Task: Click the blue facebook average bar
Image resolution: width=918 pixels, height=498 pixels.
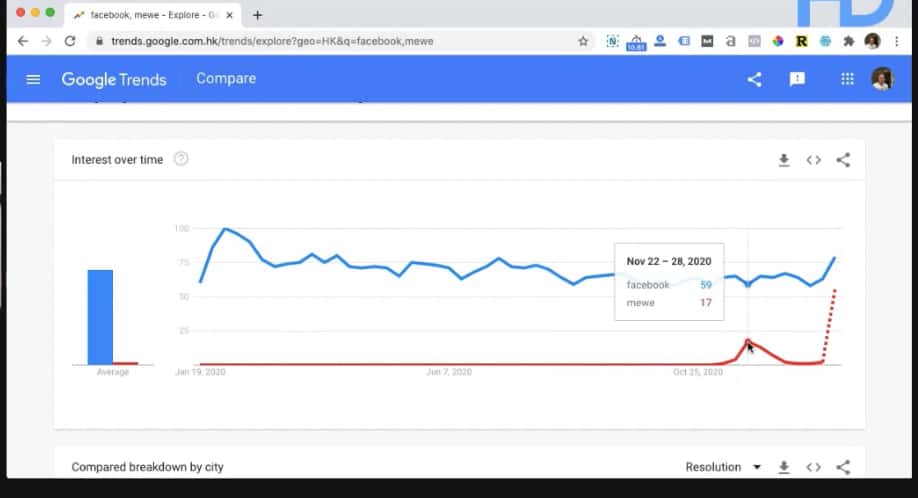Action: 100,317
